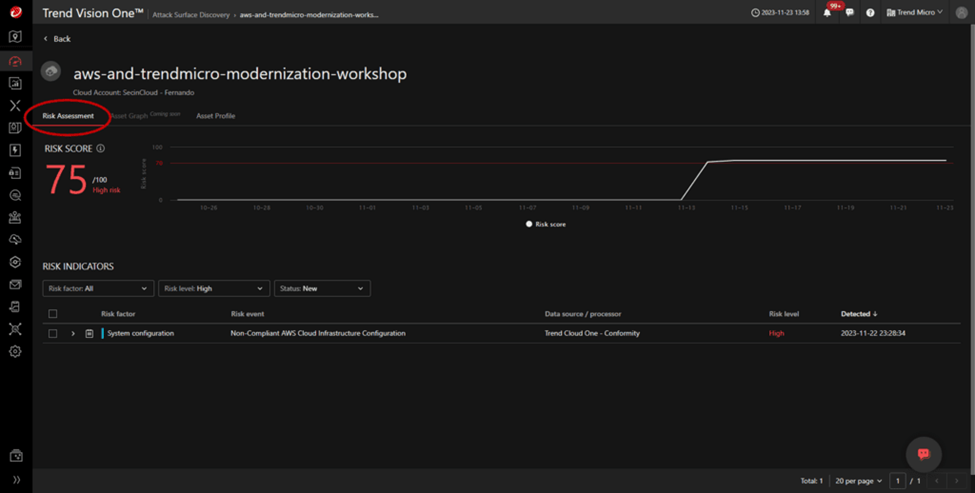The width and height of the screenshot is (975, 493).
Task: Click the aws-and-trendmicro-modernization-works breadcrumb
Action: point(309,15)
